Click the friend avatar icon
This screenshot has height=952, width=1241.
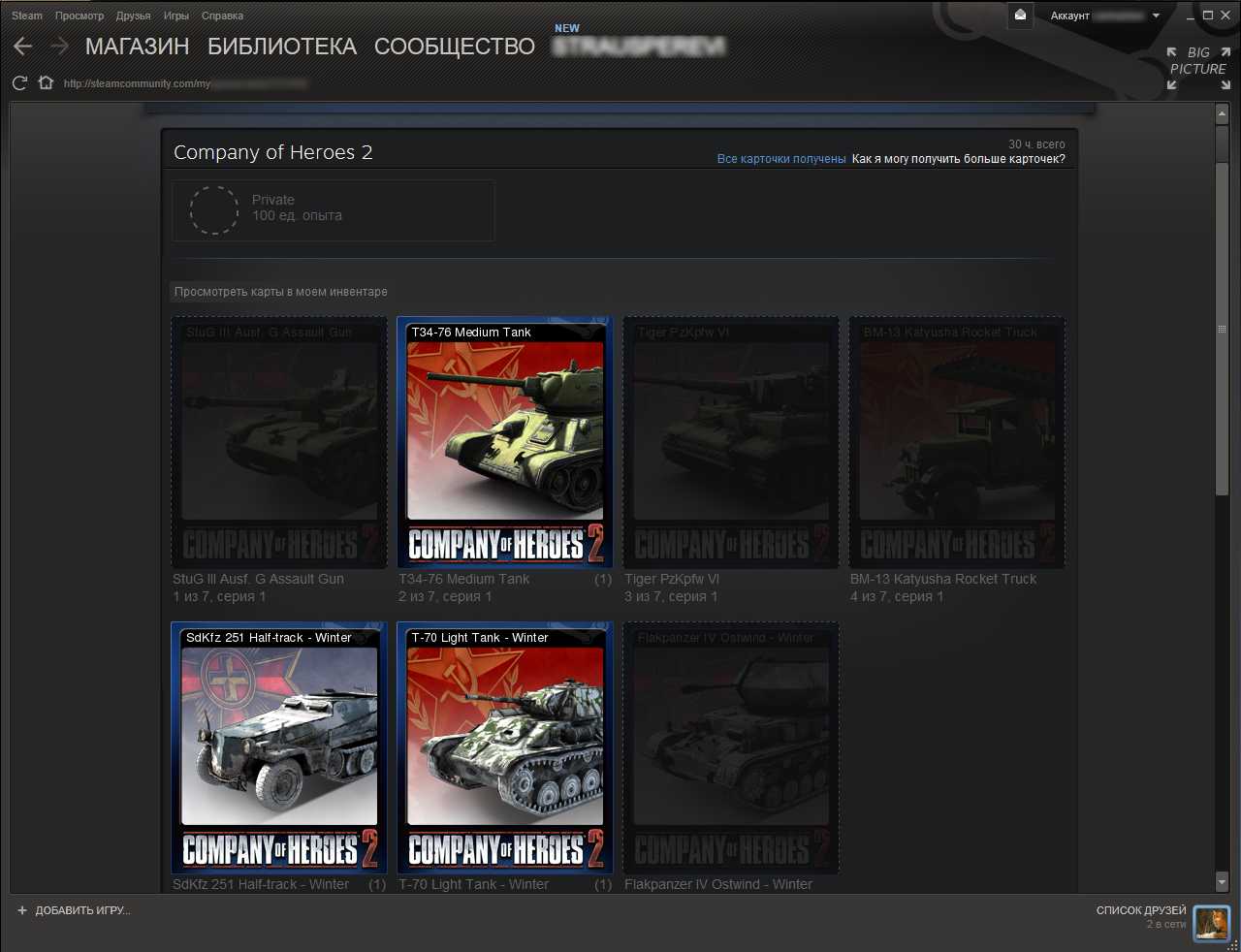[x=1211, y=923]
